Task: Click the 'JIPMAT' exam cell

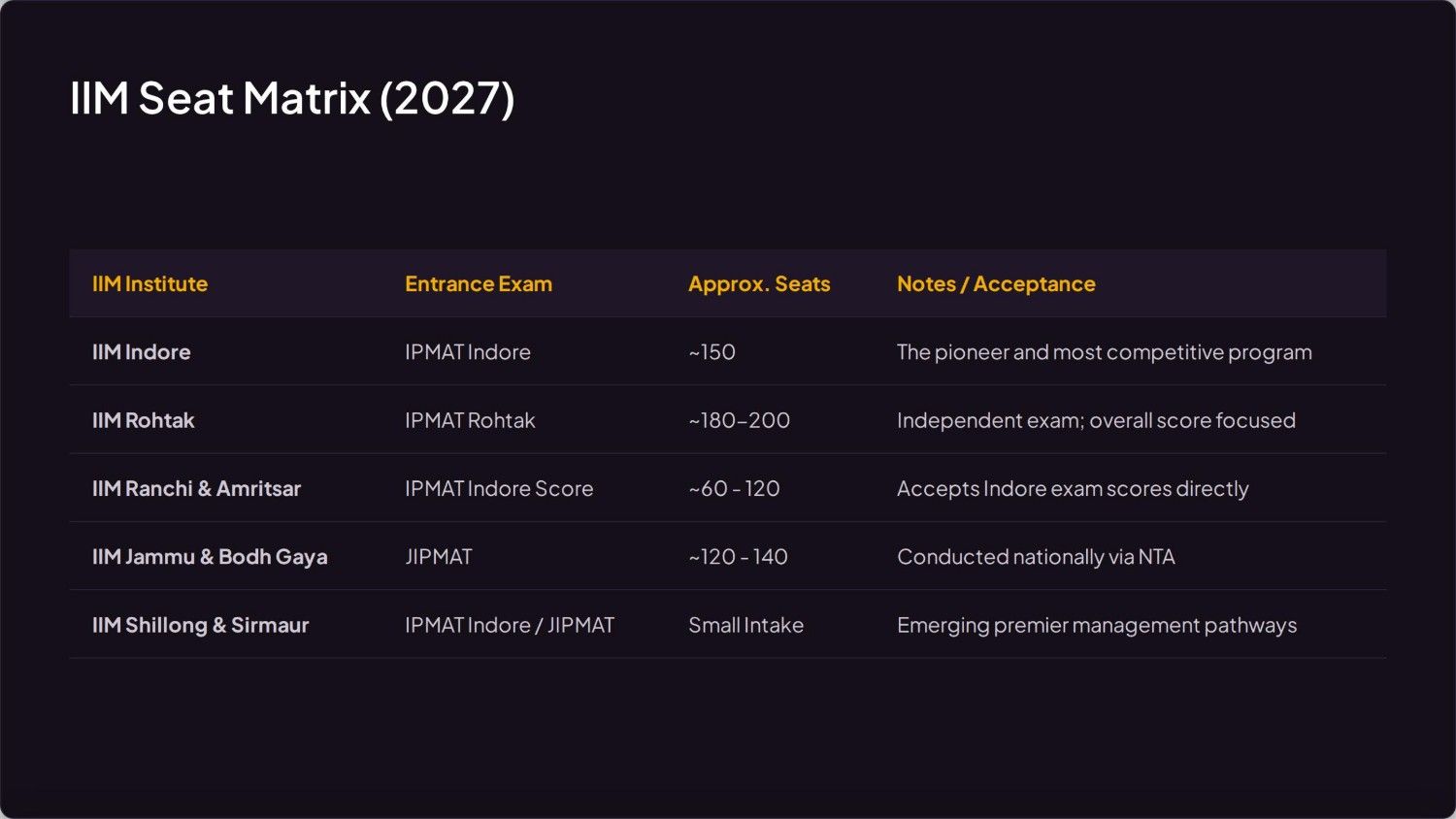Action: click(x=439, y=557)
